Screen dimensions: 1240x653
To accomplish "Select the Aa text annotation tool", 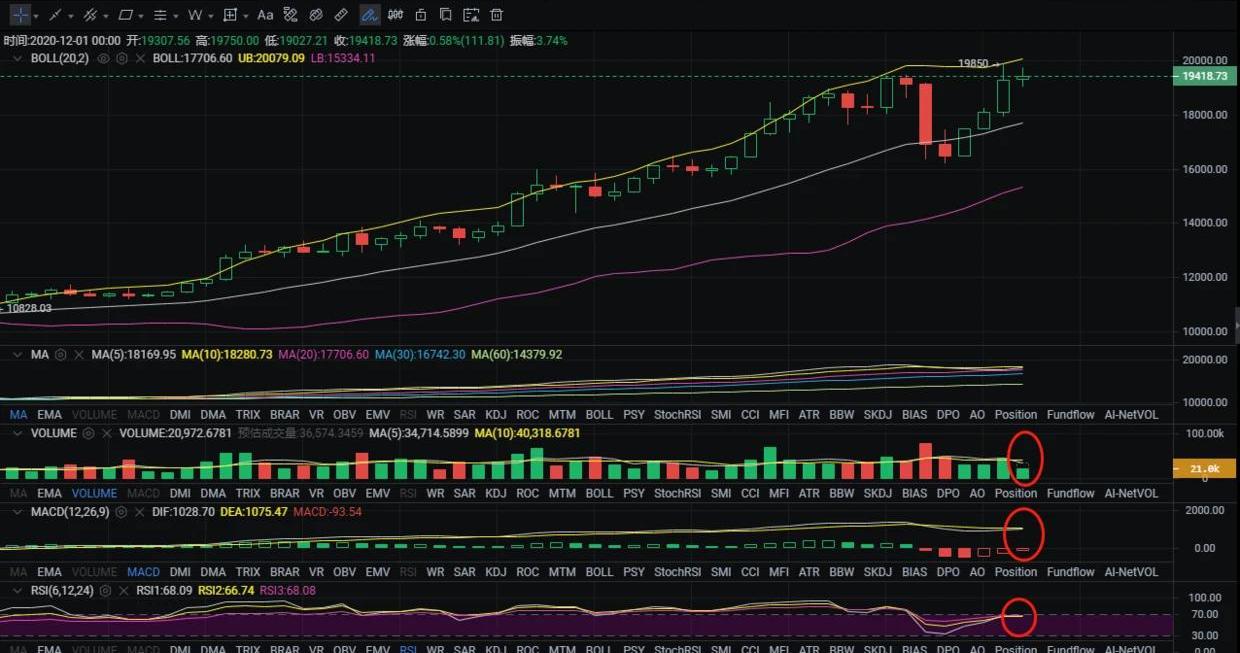I will (x=265, y=15).
